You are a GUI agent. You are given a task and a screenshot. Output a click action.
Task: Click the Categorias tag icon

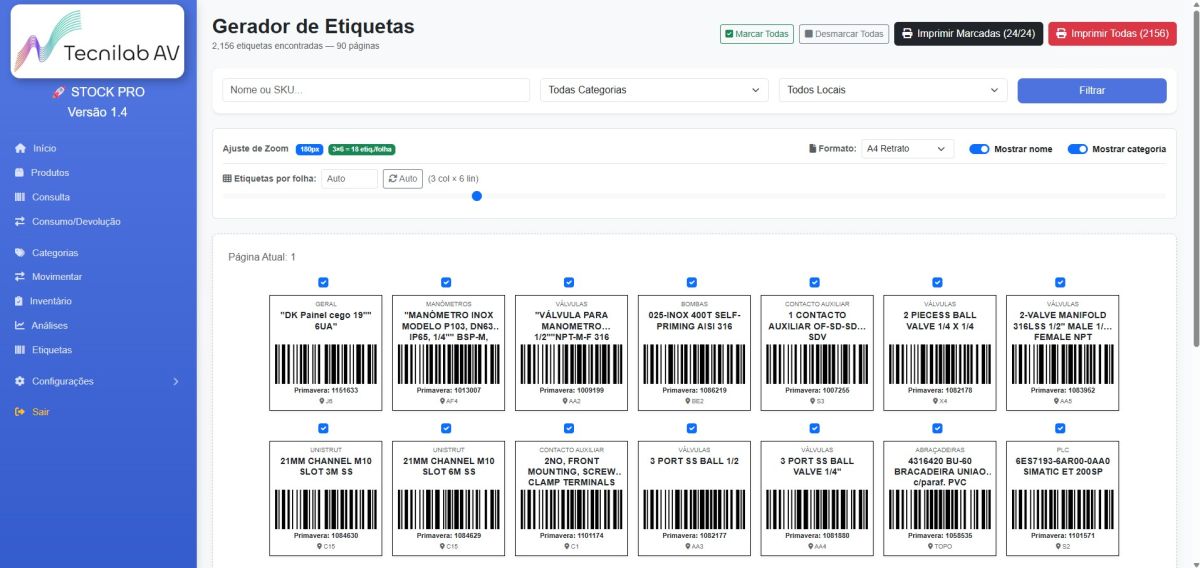click(20, 253)
